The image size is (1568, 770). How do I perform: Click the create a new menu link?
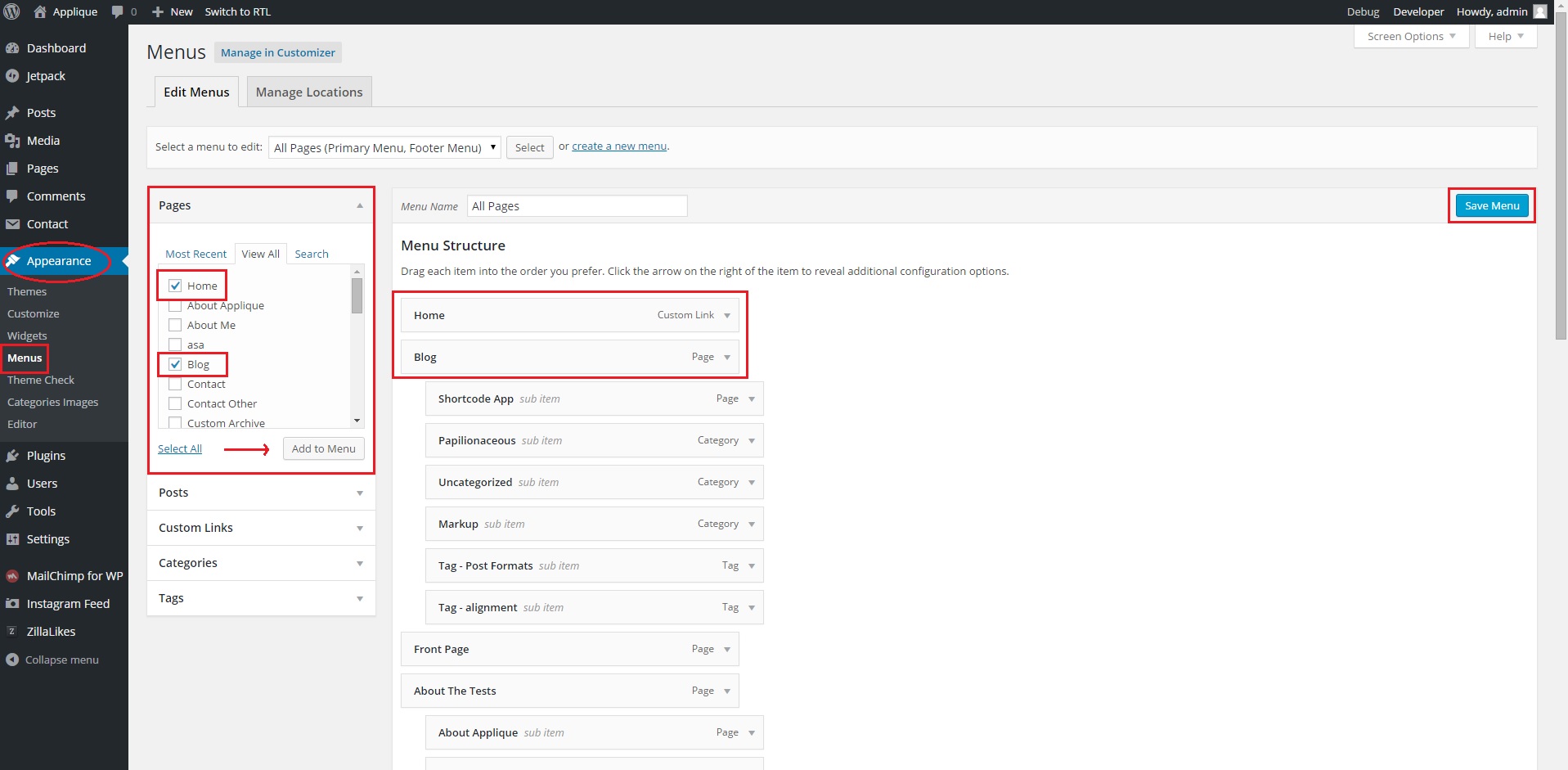click(x=619, y=146)
